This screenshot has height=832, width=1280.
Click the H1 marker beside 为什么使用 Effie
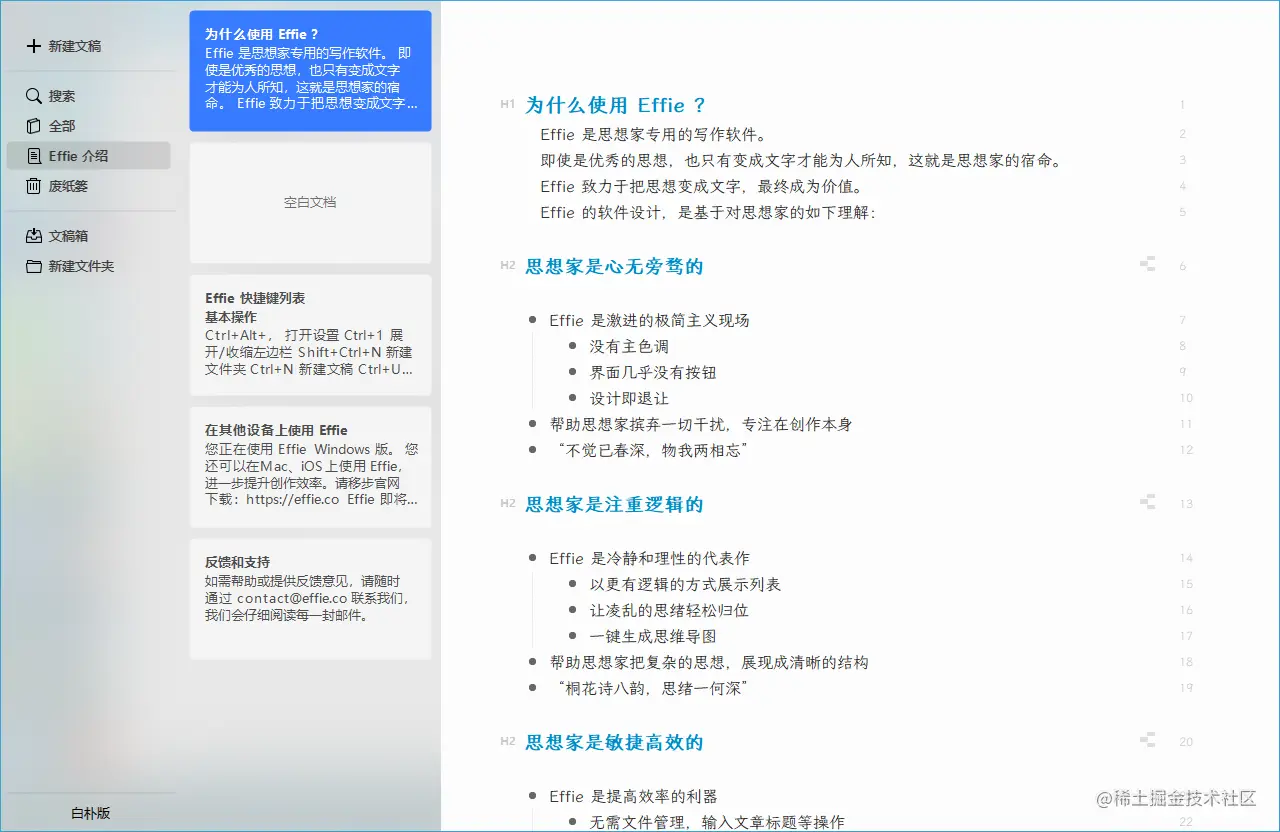pyautogui.click(x=507, y=104)
